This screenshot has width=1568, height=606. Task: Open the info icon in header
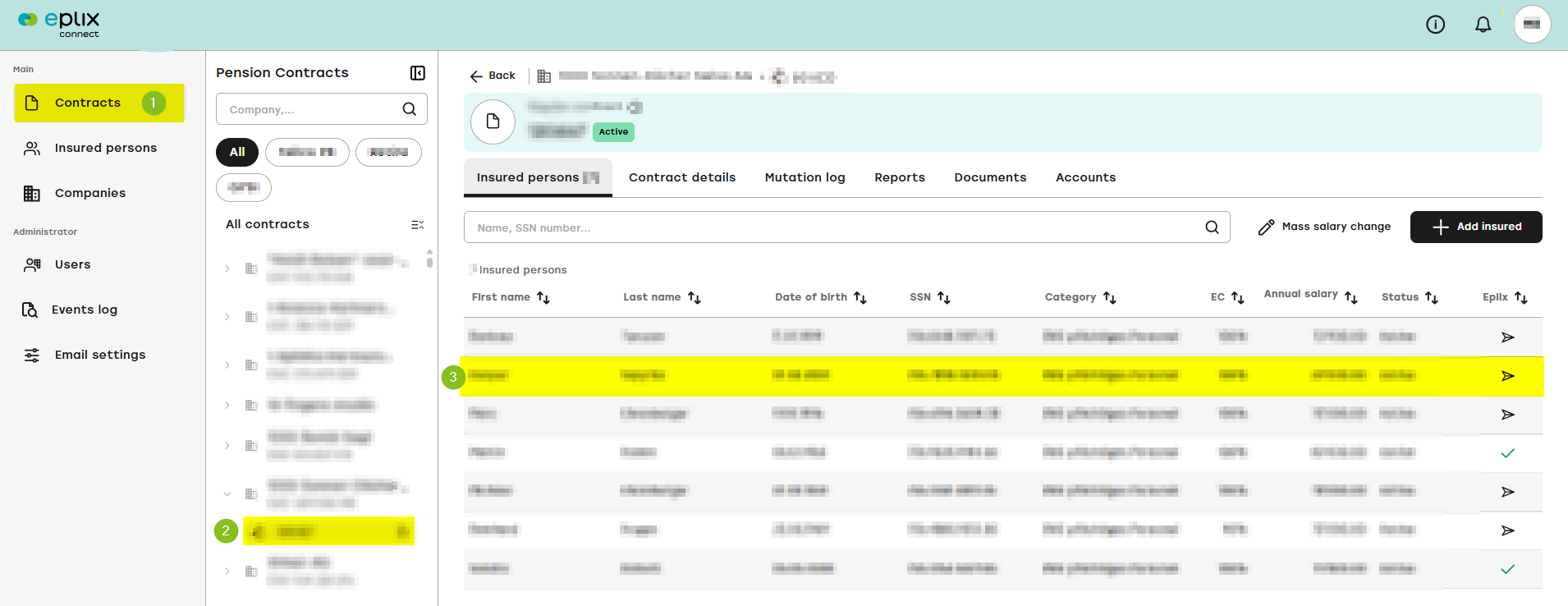click(x=1435, y=25)
